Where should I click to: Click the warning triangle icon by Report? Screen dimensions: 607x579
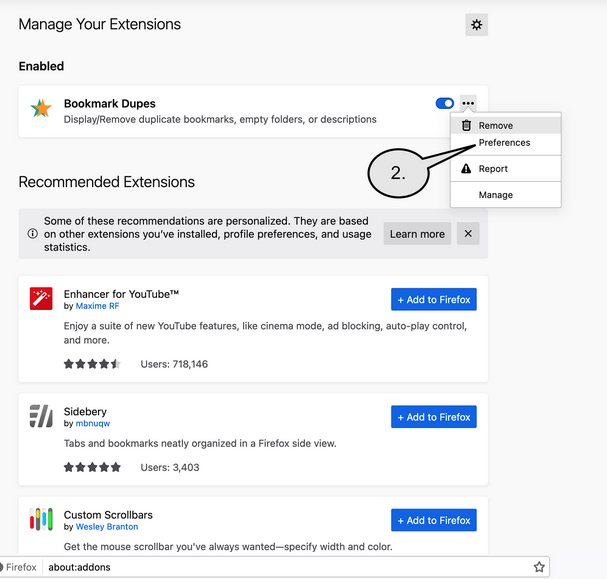point(466,168)
